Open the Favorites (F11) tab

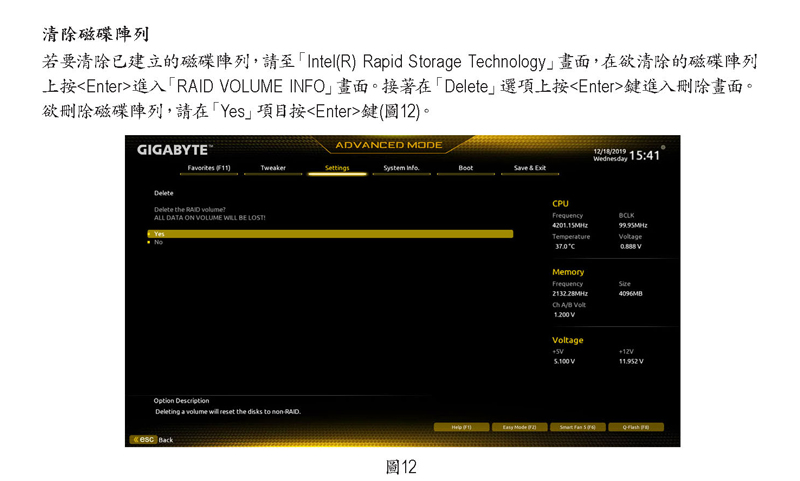coord(209,168)
